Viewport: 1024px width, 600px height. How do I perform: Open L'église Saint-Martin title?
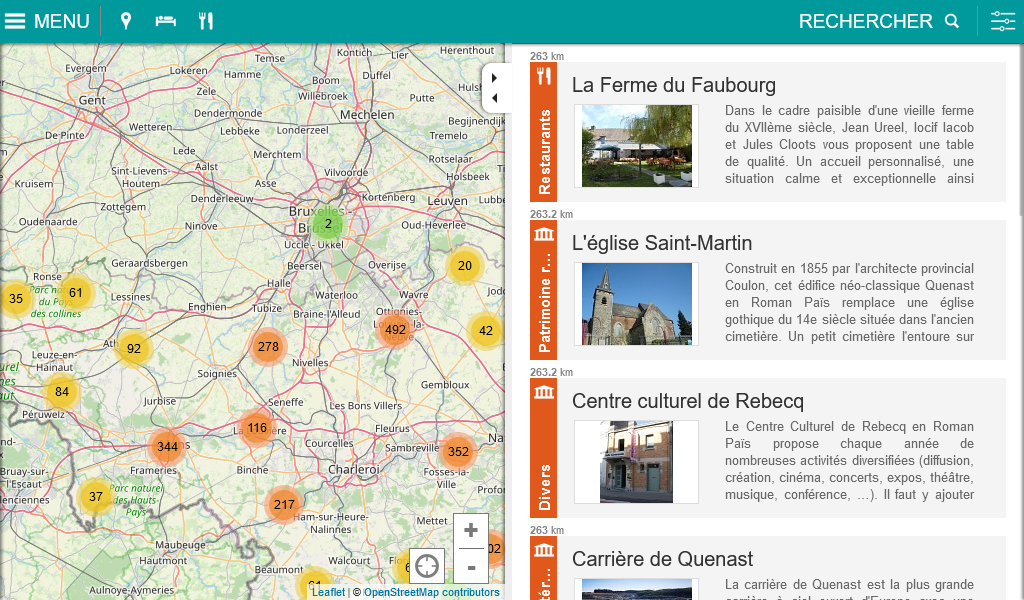pos(662,243)
